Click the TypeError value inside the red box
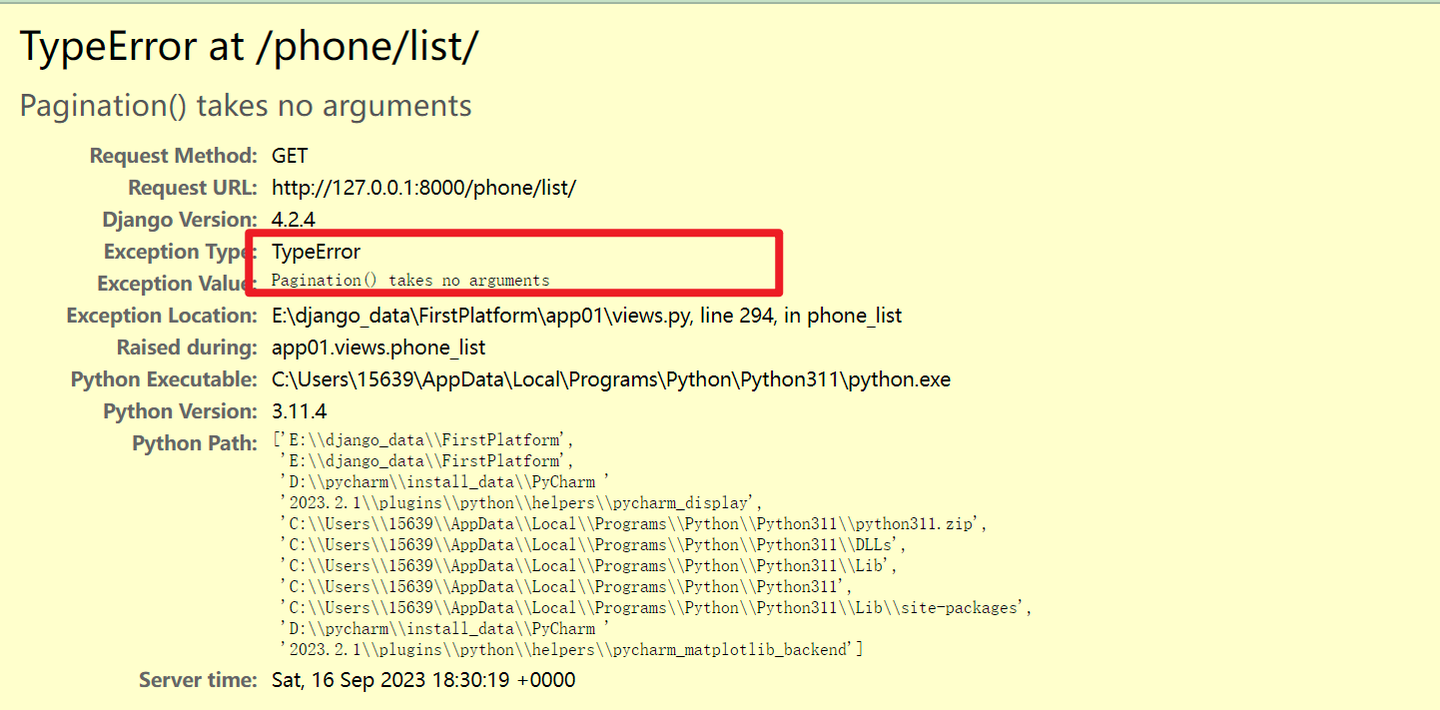 (316, 251)
